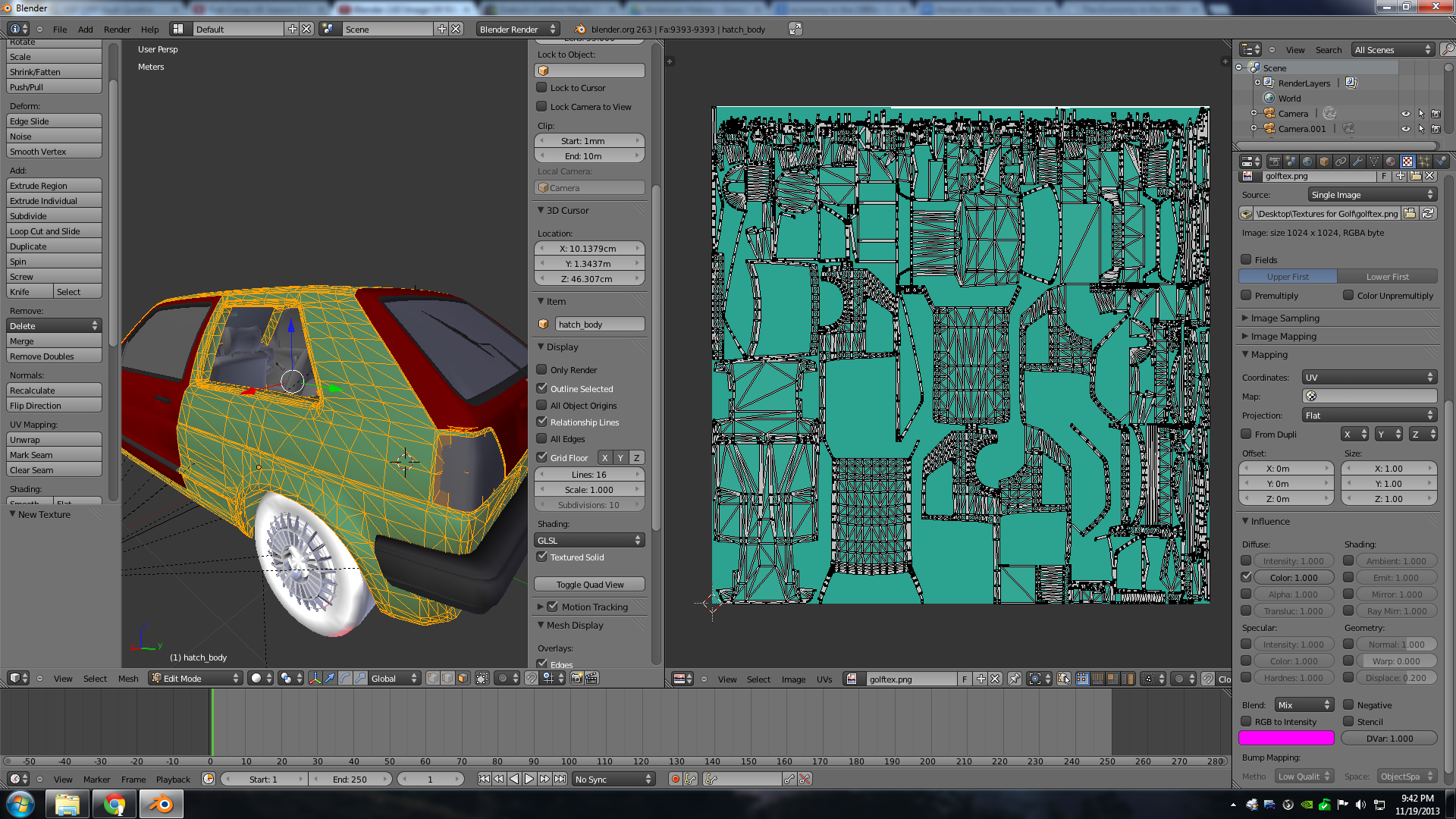This screenshot has height=819, width=1456.
Task: Pin the image in UV editor
Action: 1014,679
